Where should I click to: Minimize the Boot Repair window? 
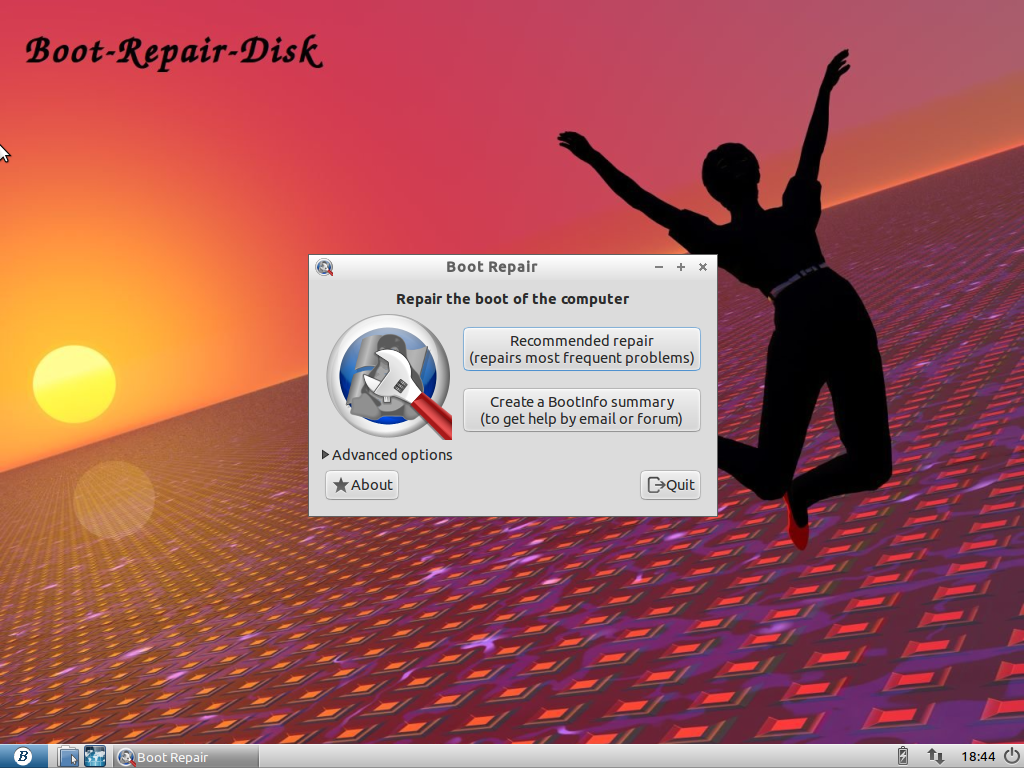coord(659,267)
